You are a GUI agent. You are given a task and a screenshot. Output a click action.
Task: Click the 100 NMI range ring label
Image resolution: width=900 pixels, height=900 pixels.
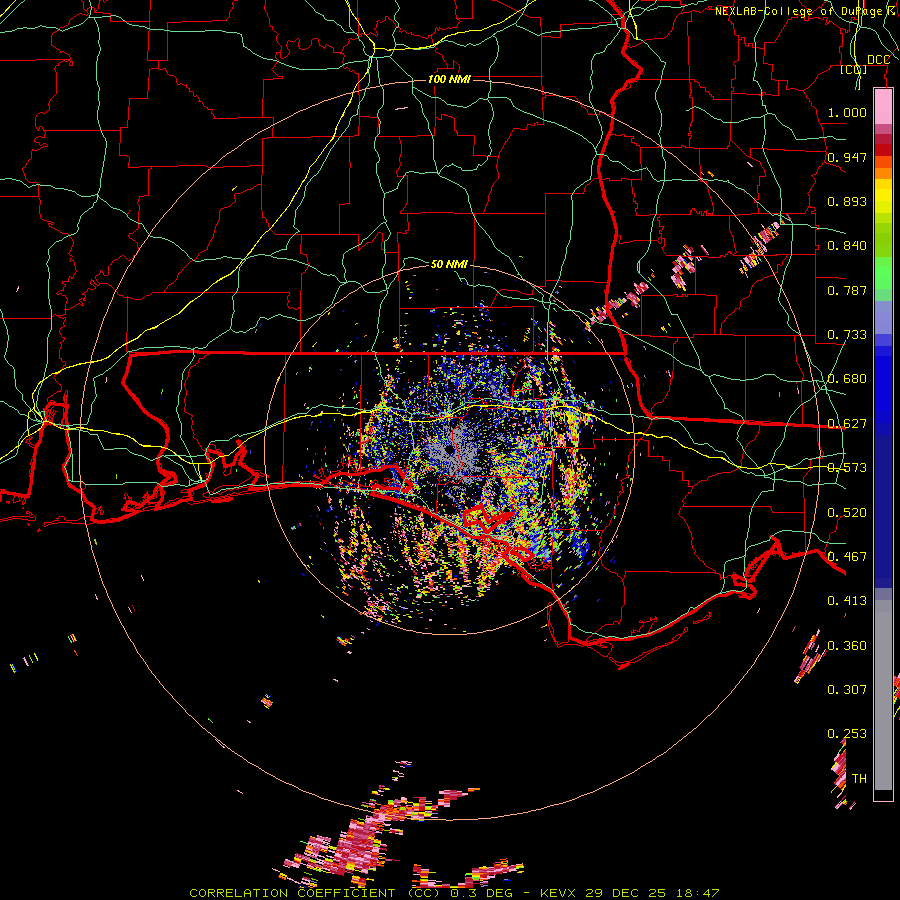point(449,79)
